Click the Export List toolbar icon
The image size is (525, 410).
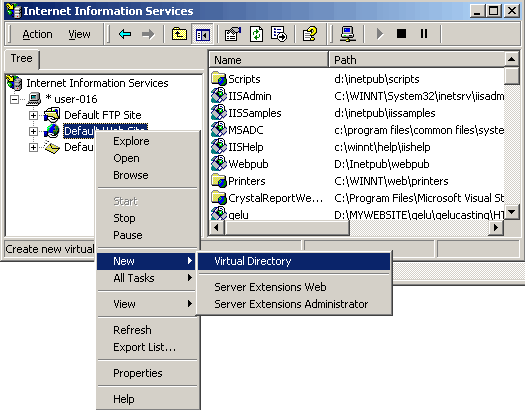(279, 34)
